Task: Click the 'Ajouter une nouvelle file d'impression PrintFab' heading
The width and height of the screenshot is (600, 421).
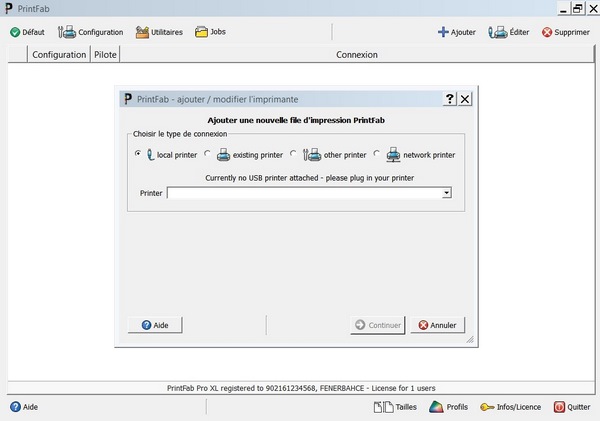Action: (296, 120)
